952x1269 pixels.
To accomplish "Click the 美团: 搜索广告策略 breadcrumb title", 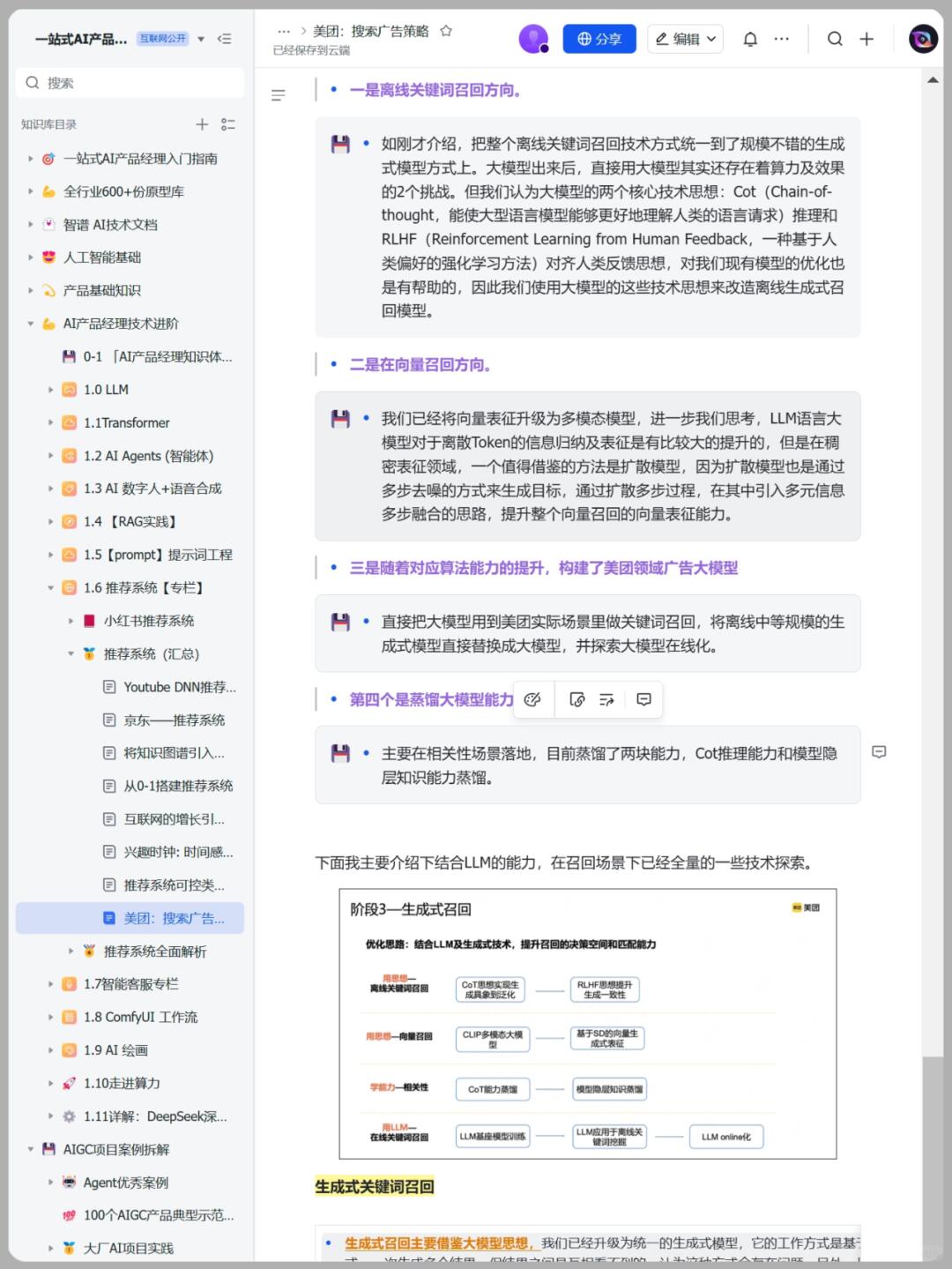I will click(x=371, y=31).
